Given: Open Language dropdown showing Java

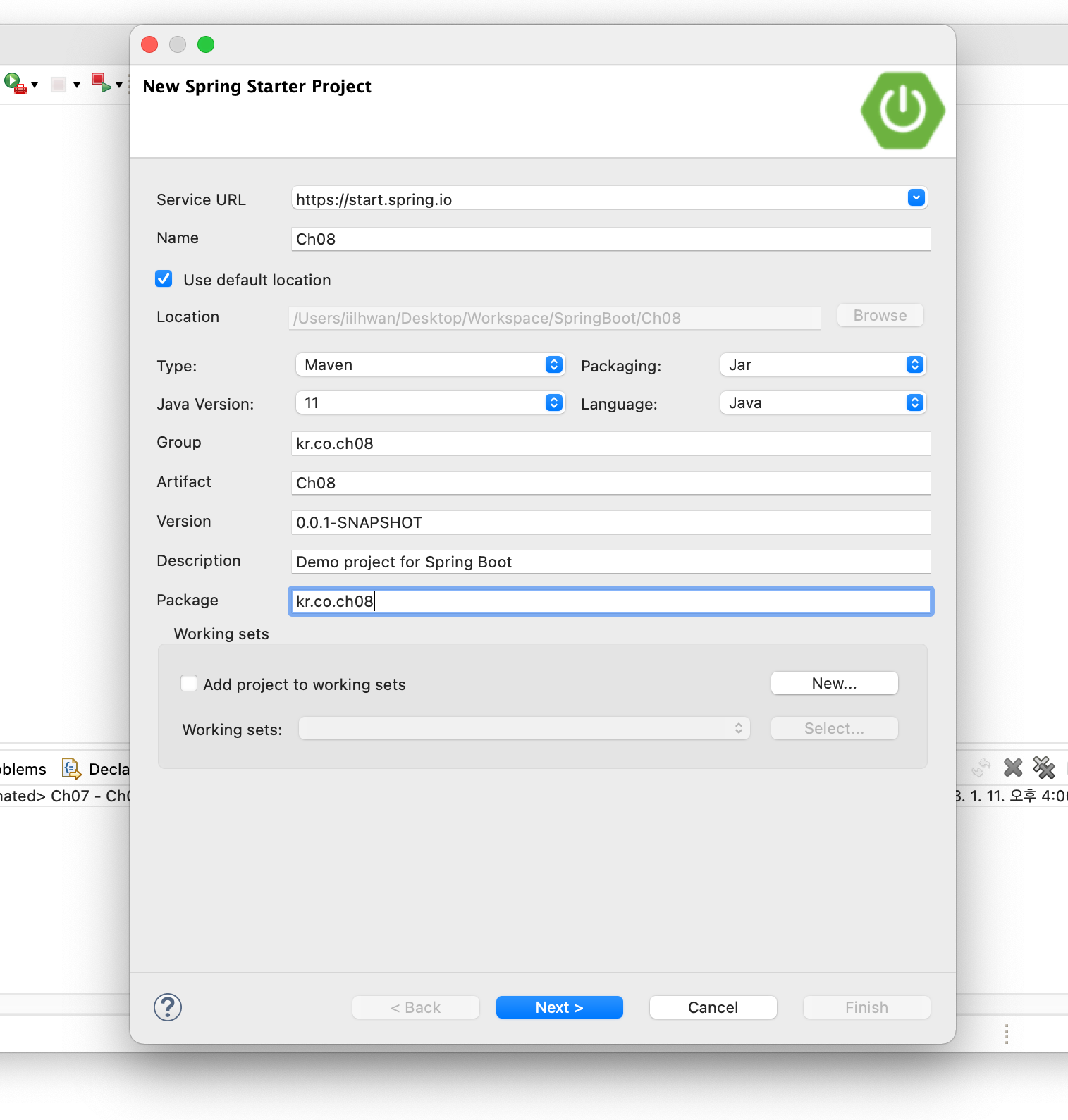Looking at the screenshot, I should (823, 402).
